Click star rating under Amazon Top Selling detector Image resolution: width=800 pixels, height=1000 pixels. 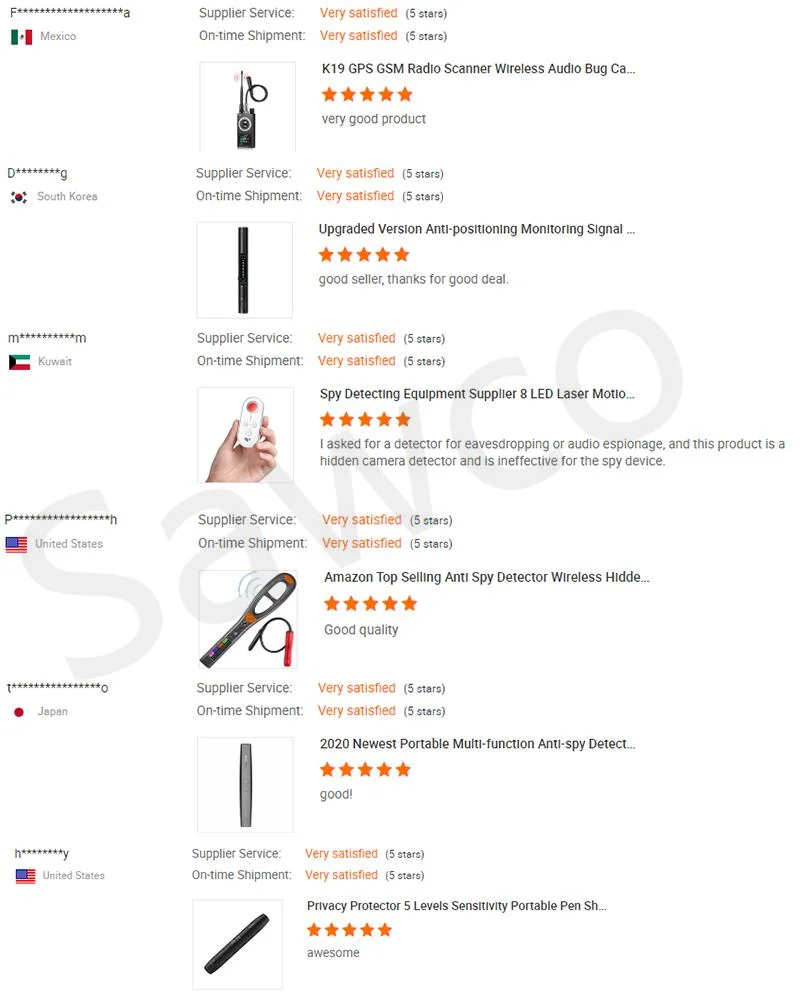[x=371, y=603]
